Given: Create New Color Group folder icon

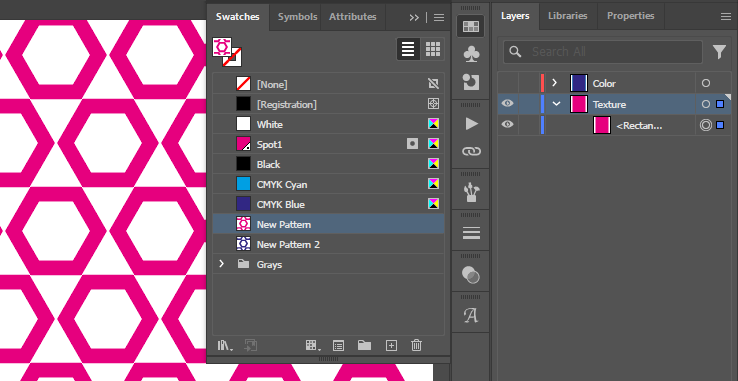Looking at the screenshot, I should (x=364, y=346).
